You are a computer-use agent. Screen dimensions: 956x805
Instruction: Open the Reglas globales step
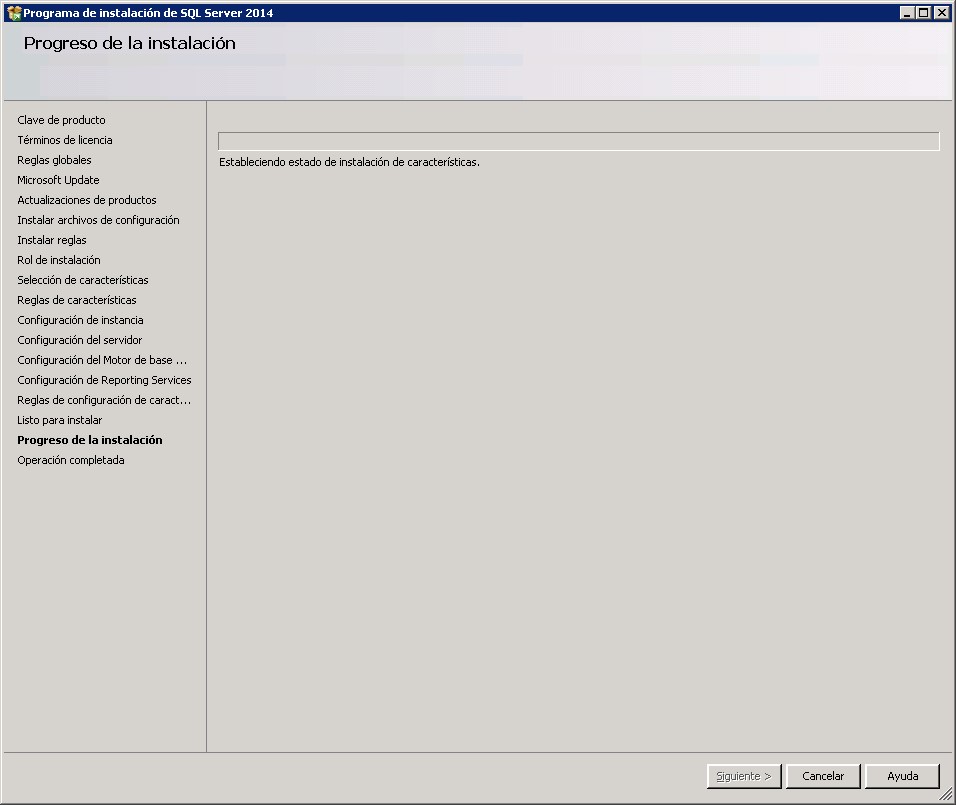tap(54, 160)
